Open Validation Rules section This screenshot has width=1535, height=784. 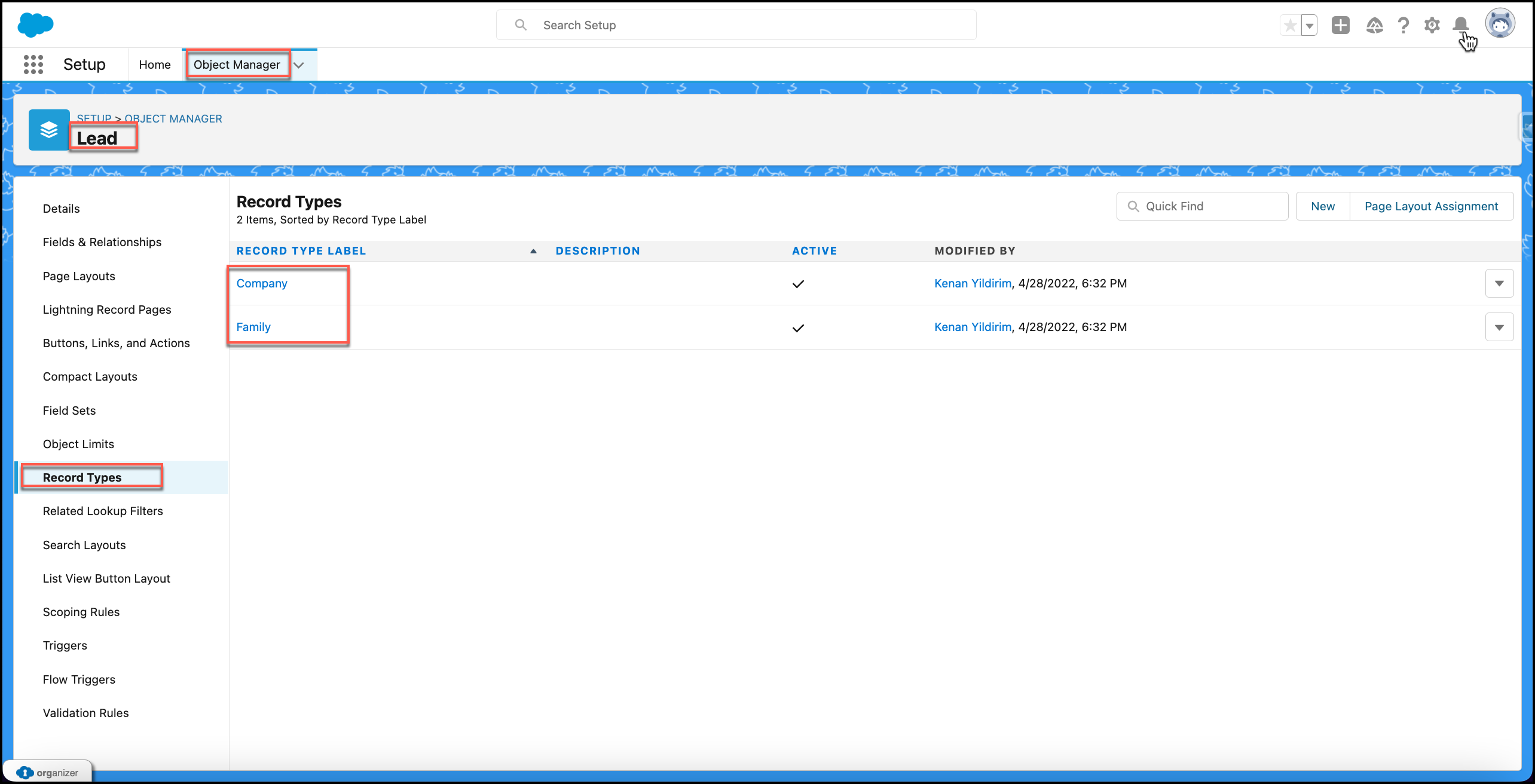(x=85, y=713)
